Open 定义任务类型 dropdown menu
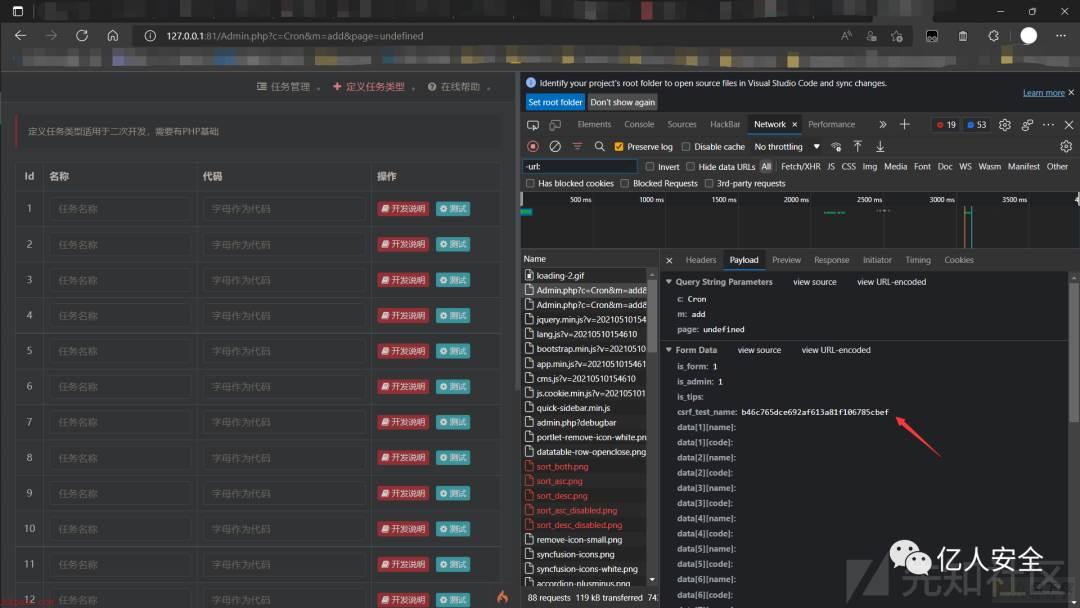Image resolution: width=1080 pixels, height=608 pixels. pos(374,87)
